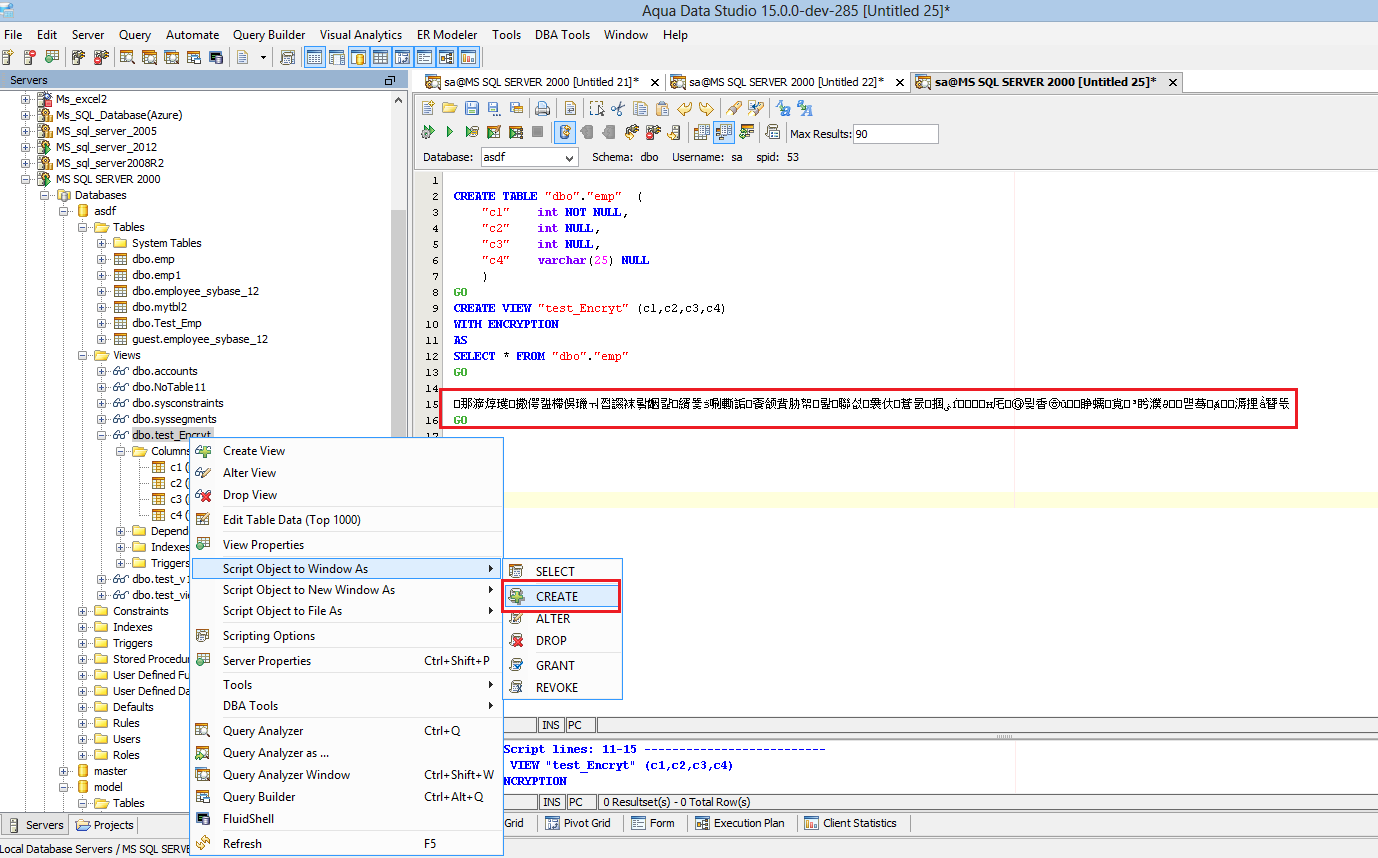Click the highlighter marker icon in editor toolbar

coord(734,108)
